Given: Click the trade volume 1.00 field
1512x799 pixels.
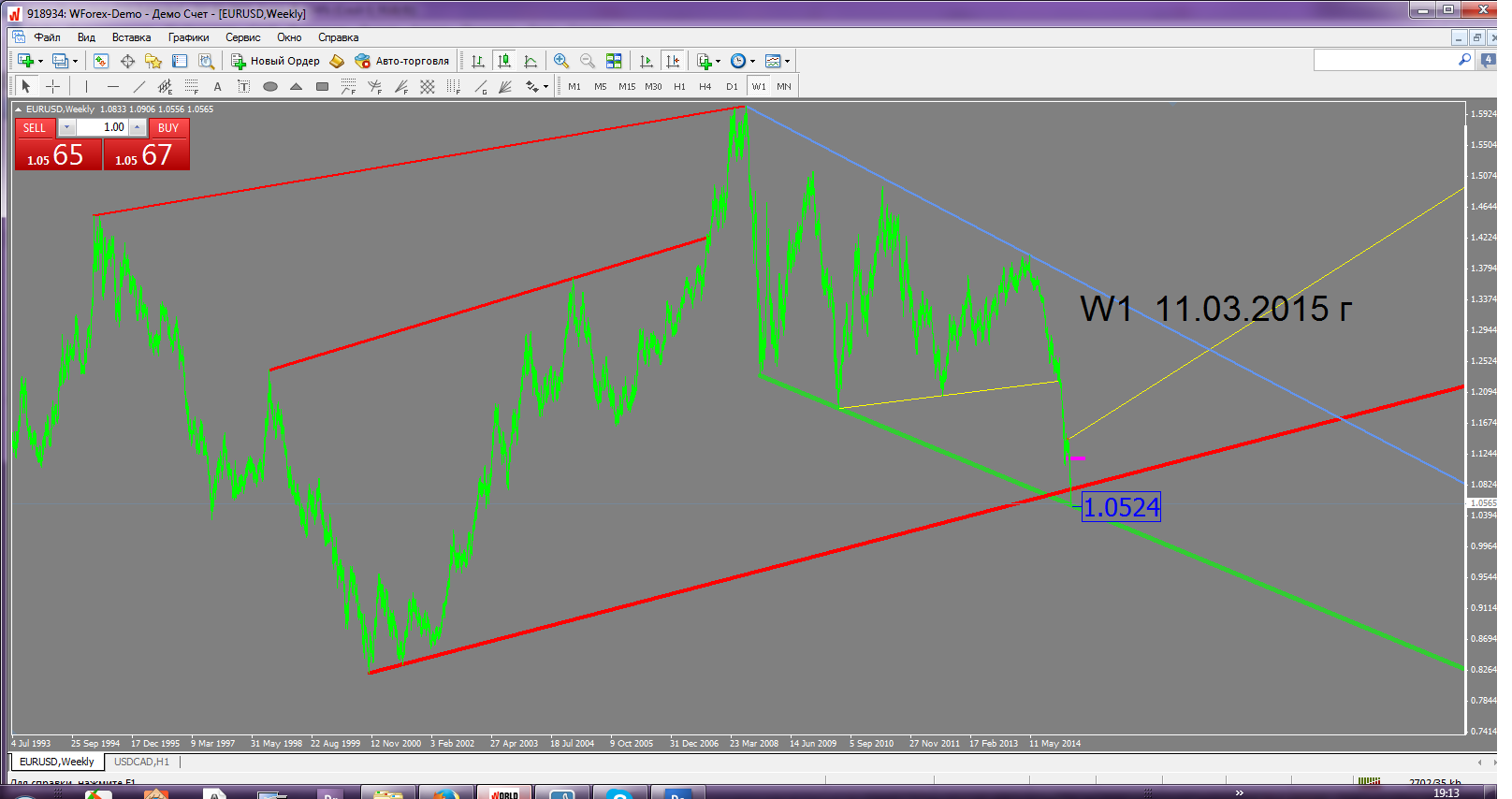Looking at the screenshot, I should pos(102,127).
